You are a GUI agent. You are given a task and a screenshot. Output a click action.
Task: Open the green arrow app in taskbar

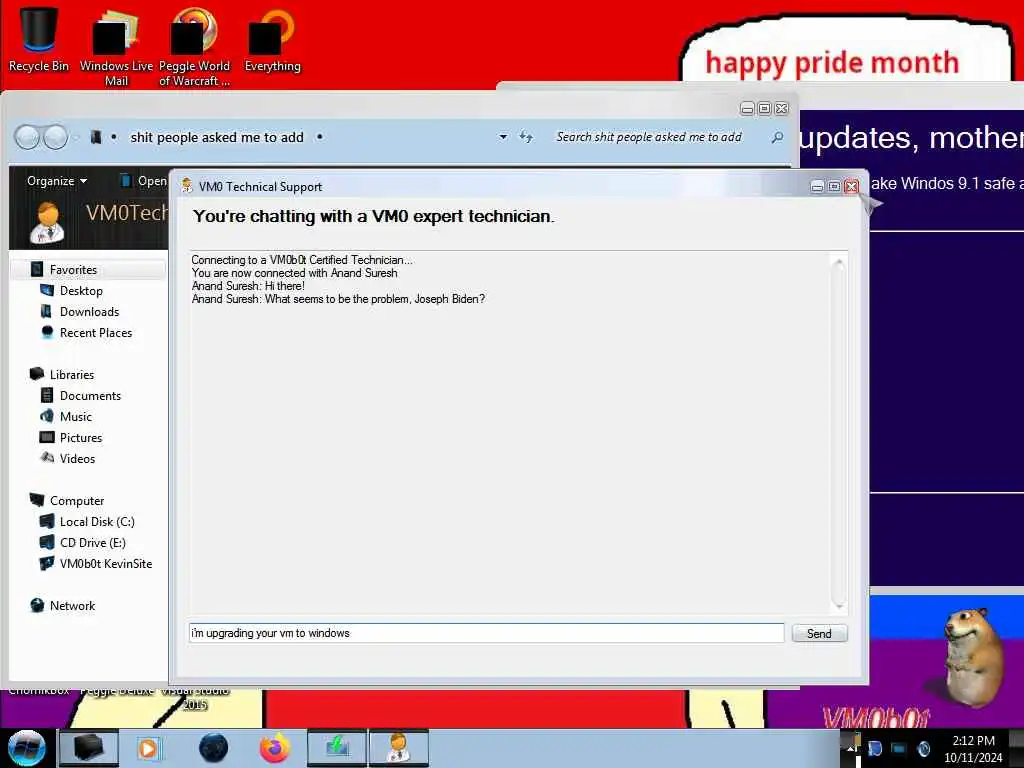[337, 748]
